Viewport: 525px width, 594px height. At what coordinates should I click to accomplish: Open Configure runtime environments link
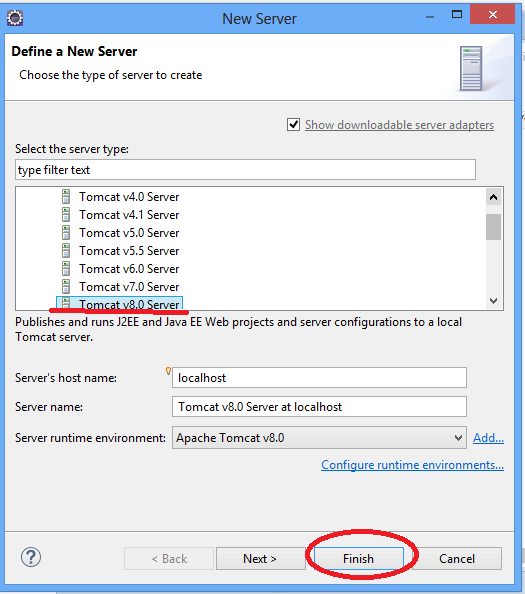412,465
